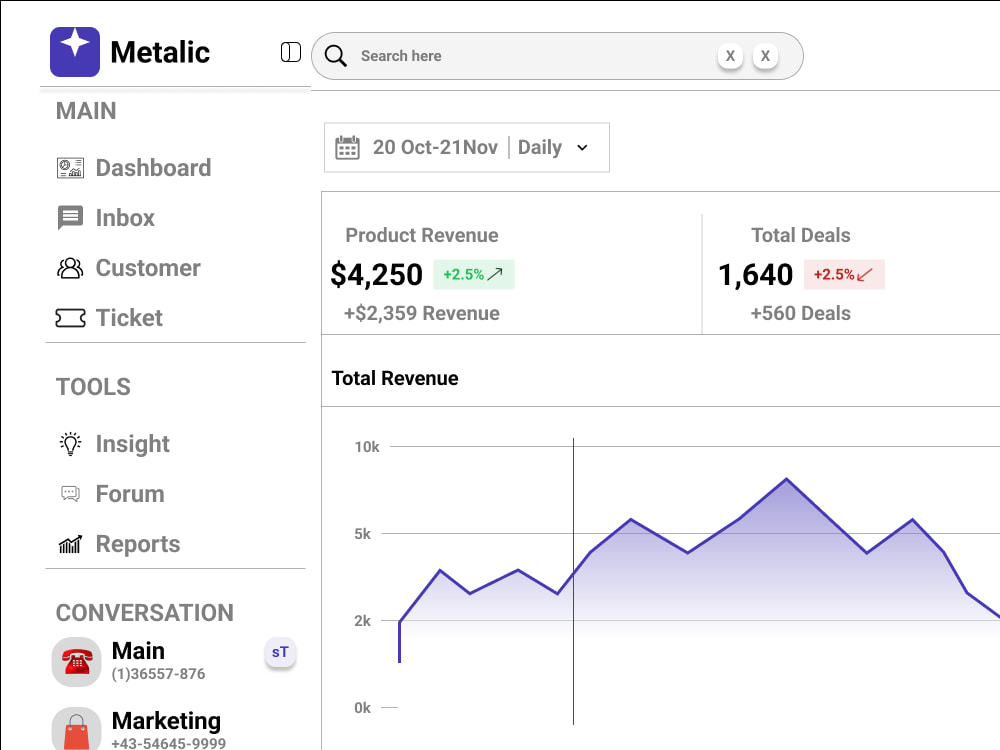Screen dimensions: 1000x750
Task: Click the Metalic star logo icon
Action: (x=75, y=52)
